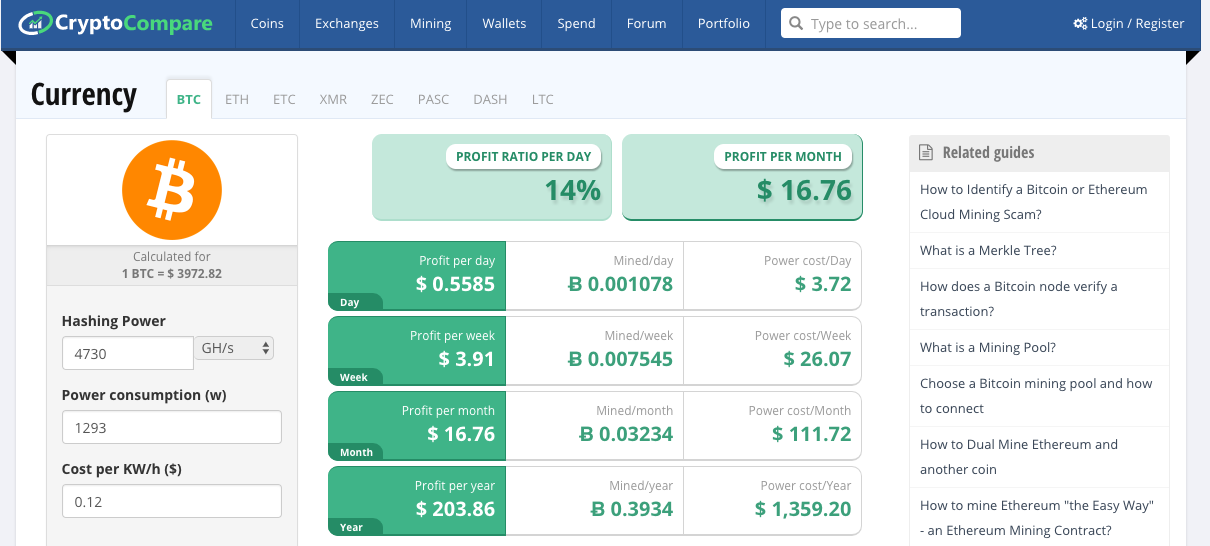Open What is a Merkle Tree guide

(988, 250)
